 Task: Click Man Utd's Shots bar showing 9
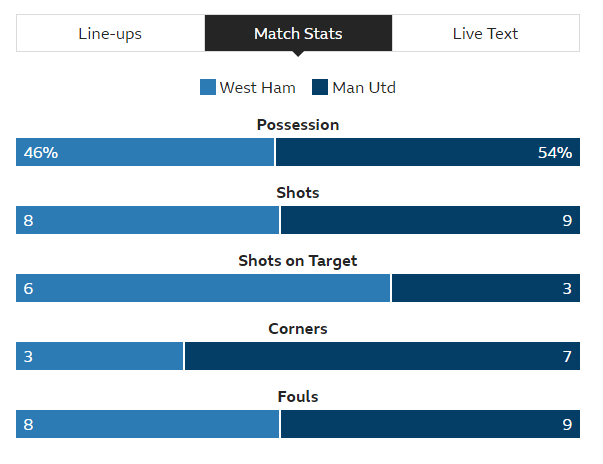point(430,221)
